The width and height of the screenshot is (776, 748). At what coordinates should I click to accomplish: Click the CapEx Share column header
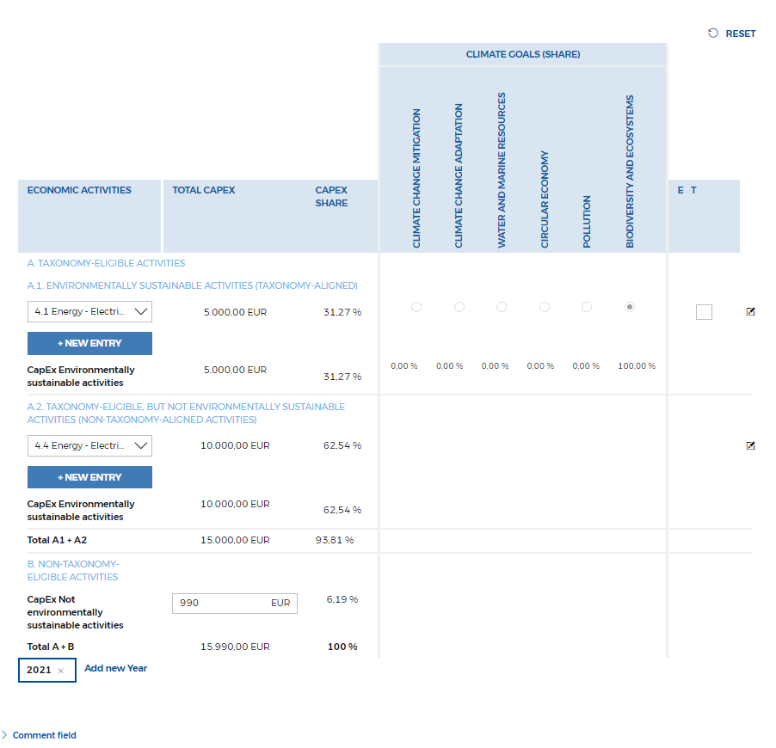pyautogui.click(x=331, y=197)
